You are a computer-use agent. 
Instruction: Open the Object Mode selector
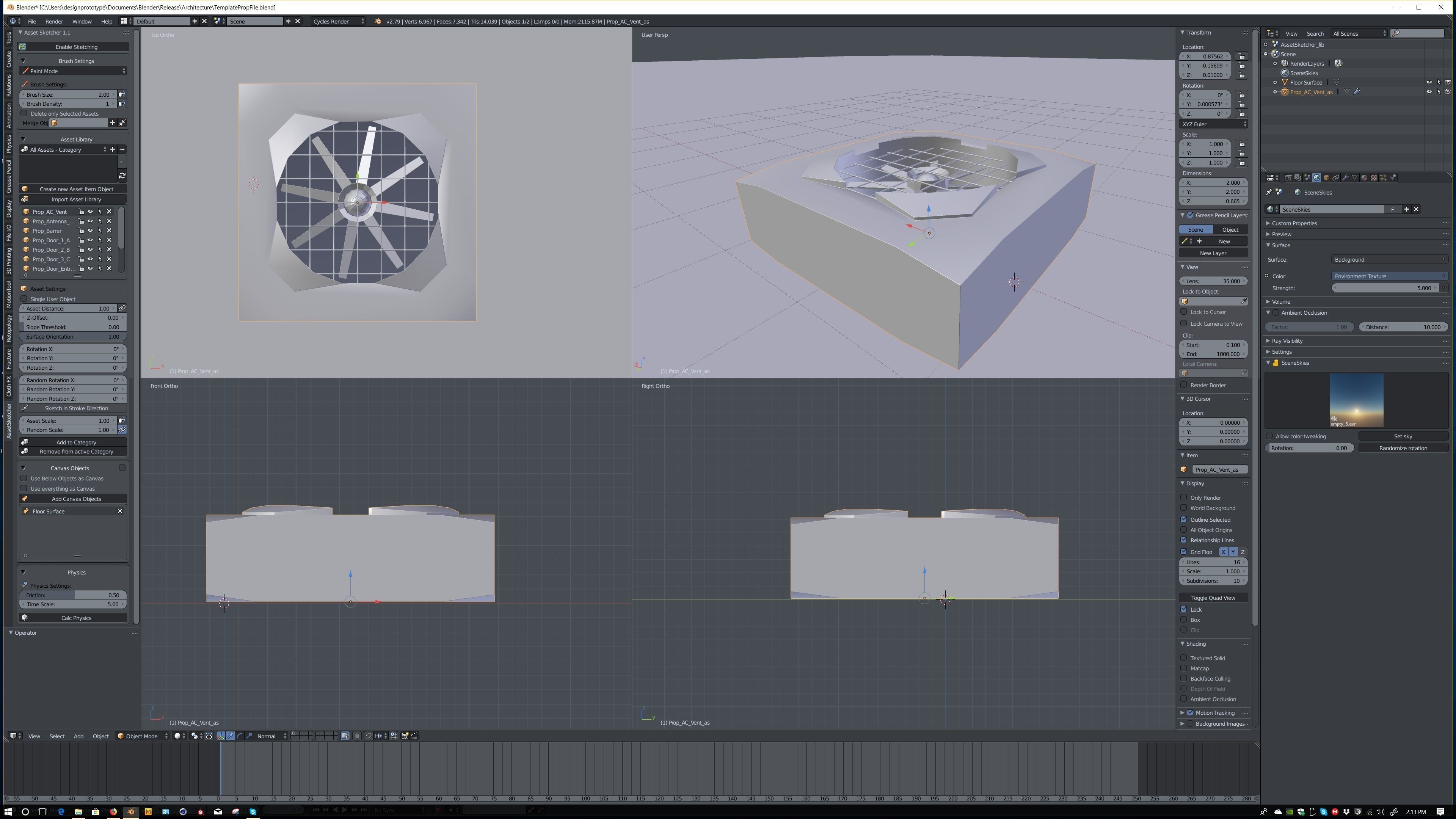143,736
